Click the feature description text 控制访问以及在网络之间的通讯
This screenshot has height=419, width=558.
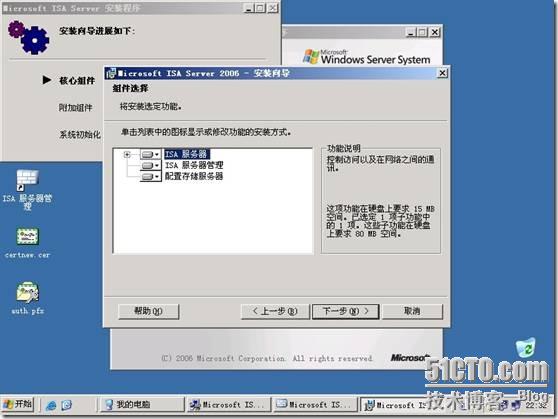380,163
